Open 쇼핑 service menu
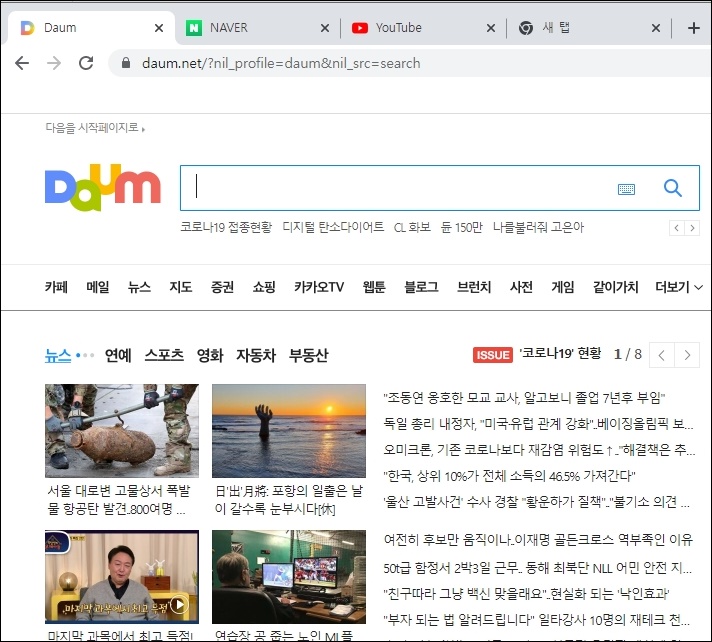Image resolution: width=712 pixels, height=642 pixels. [x=264, y=287]
